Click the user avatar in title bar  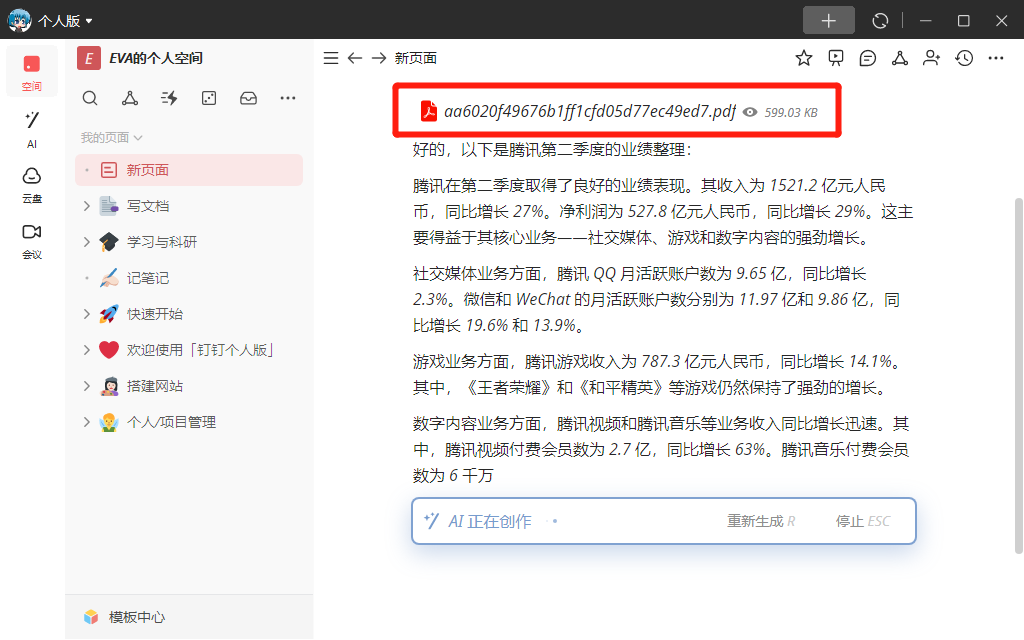(19, 20)
